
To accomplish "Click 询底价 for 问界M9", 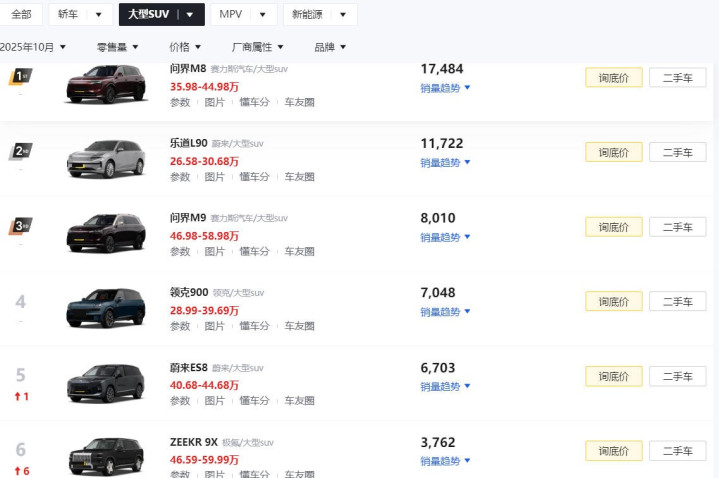I will point(613,227).
